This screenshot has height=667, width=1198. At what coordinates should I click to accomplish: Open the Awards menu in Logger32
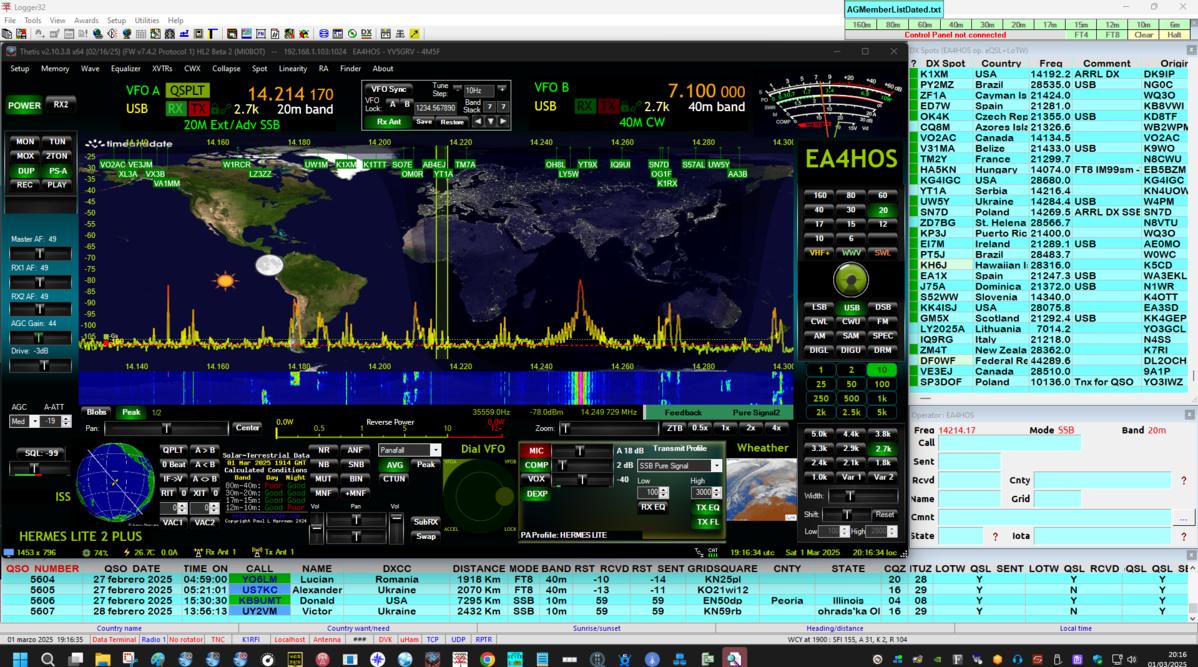[86, 20]
